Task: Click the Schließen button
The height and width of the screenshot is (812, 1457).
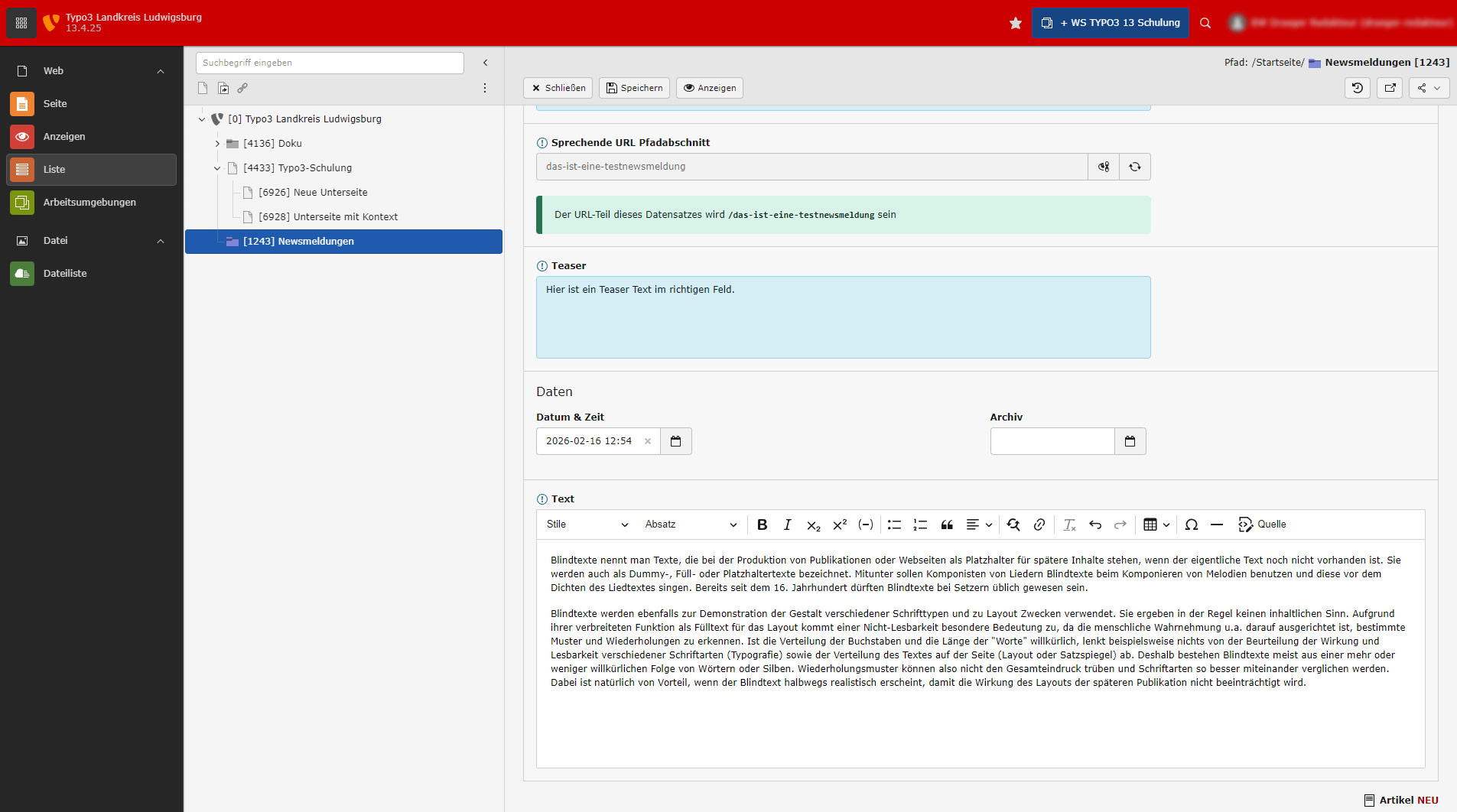Action: coord(558,88)
